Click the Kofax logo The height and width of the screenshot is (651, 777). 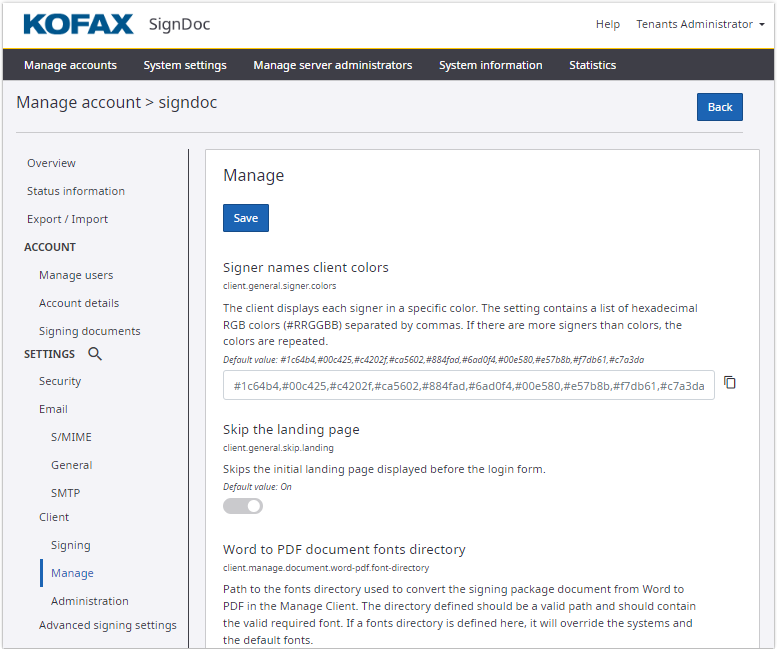pos(78,24)
